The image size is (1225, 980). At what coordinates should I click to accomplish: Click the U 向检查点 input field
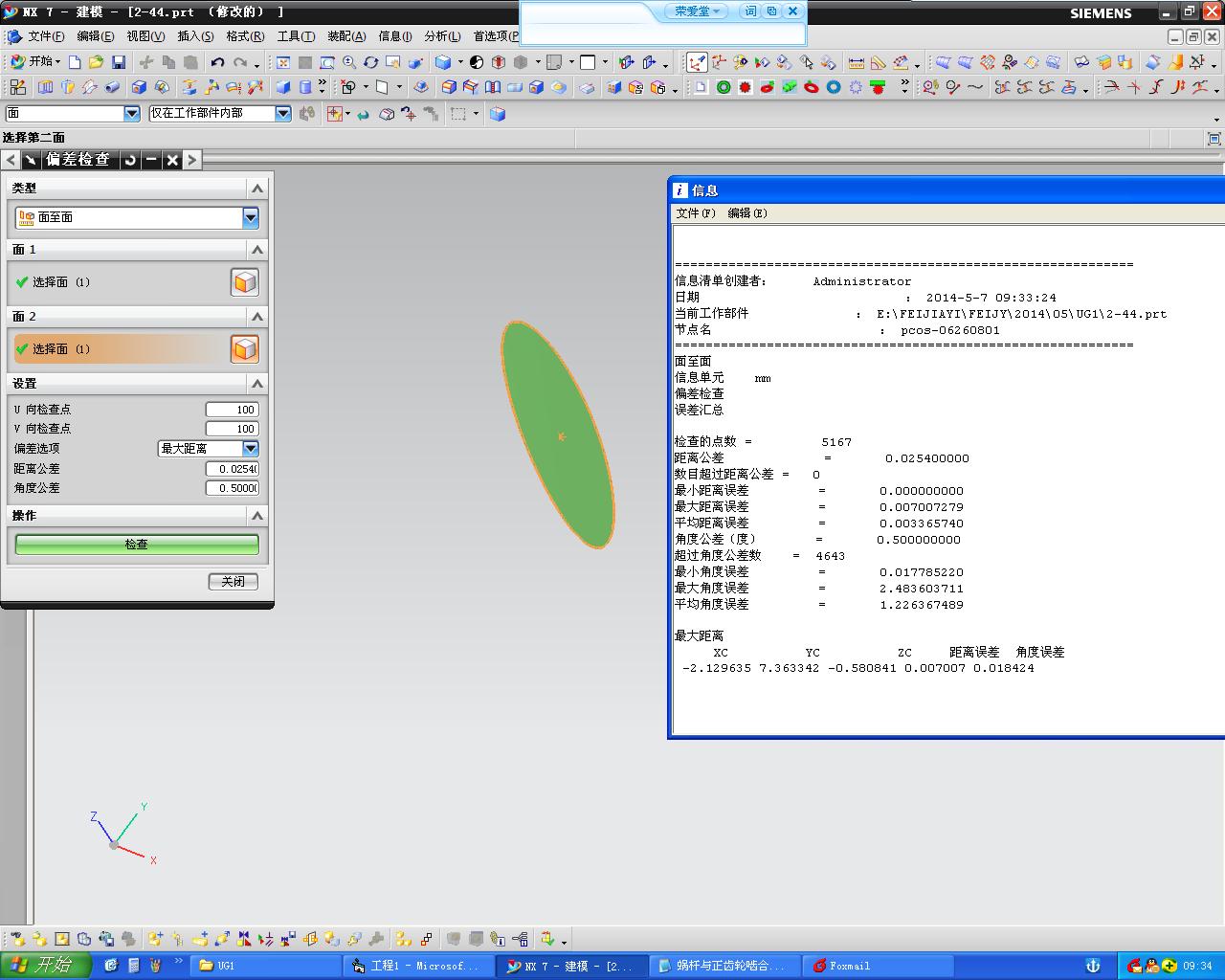pos(233,410)
